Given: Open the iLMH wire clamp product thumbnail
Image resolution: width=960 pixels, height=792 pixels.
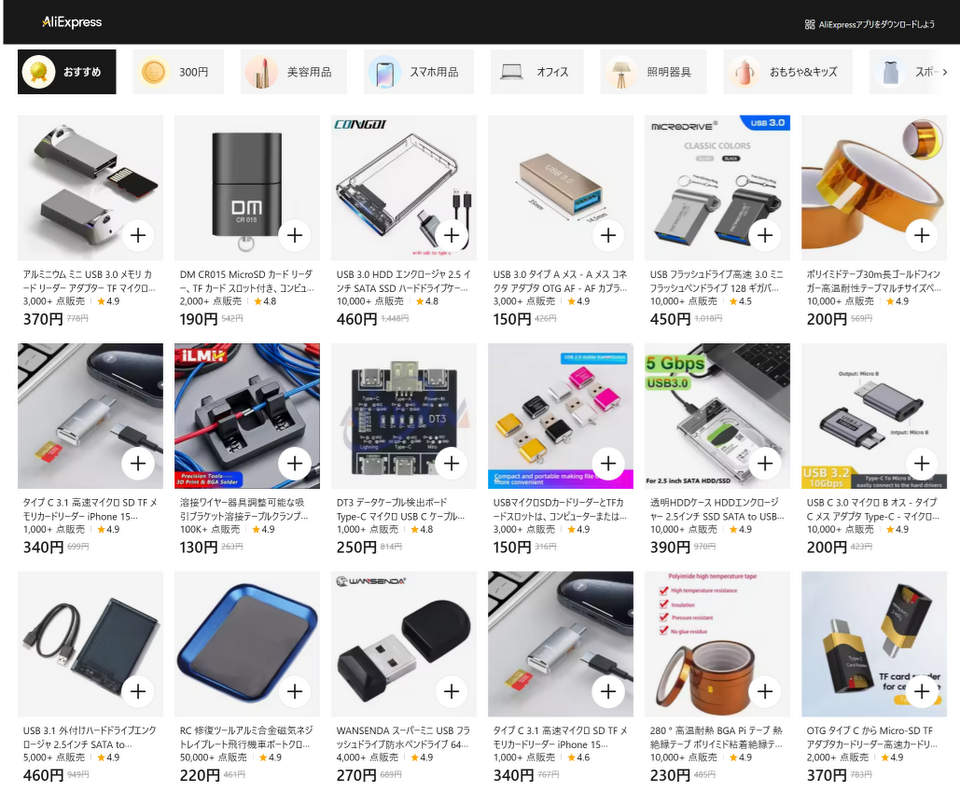Looking at the screenshot, I should [247, 416].
